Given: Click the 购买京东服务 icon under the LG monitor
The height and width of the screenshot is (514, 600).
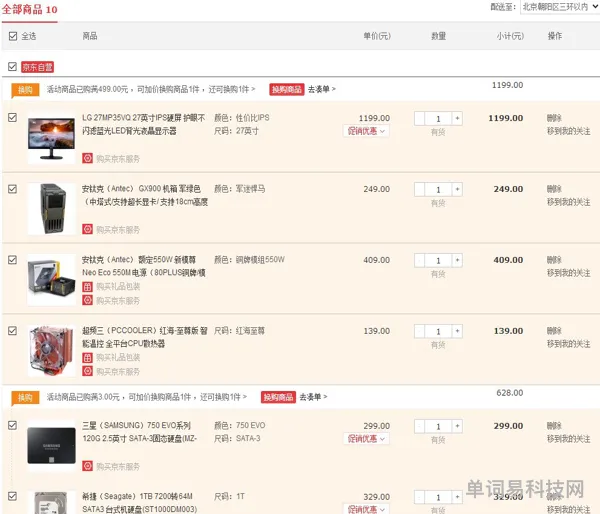Looking at the screenshot, I should tap(88, 158).
